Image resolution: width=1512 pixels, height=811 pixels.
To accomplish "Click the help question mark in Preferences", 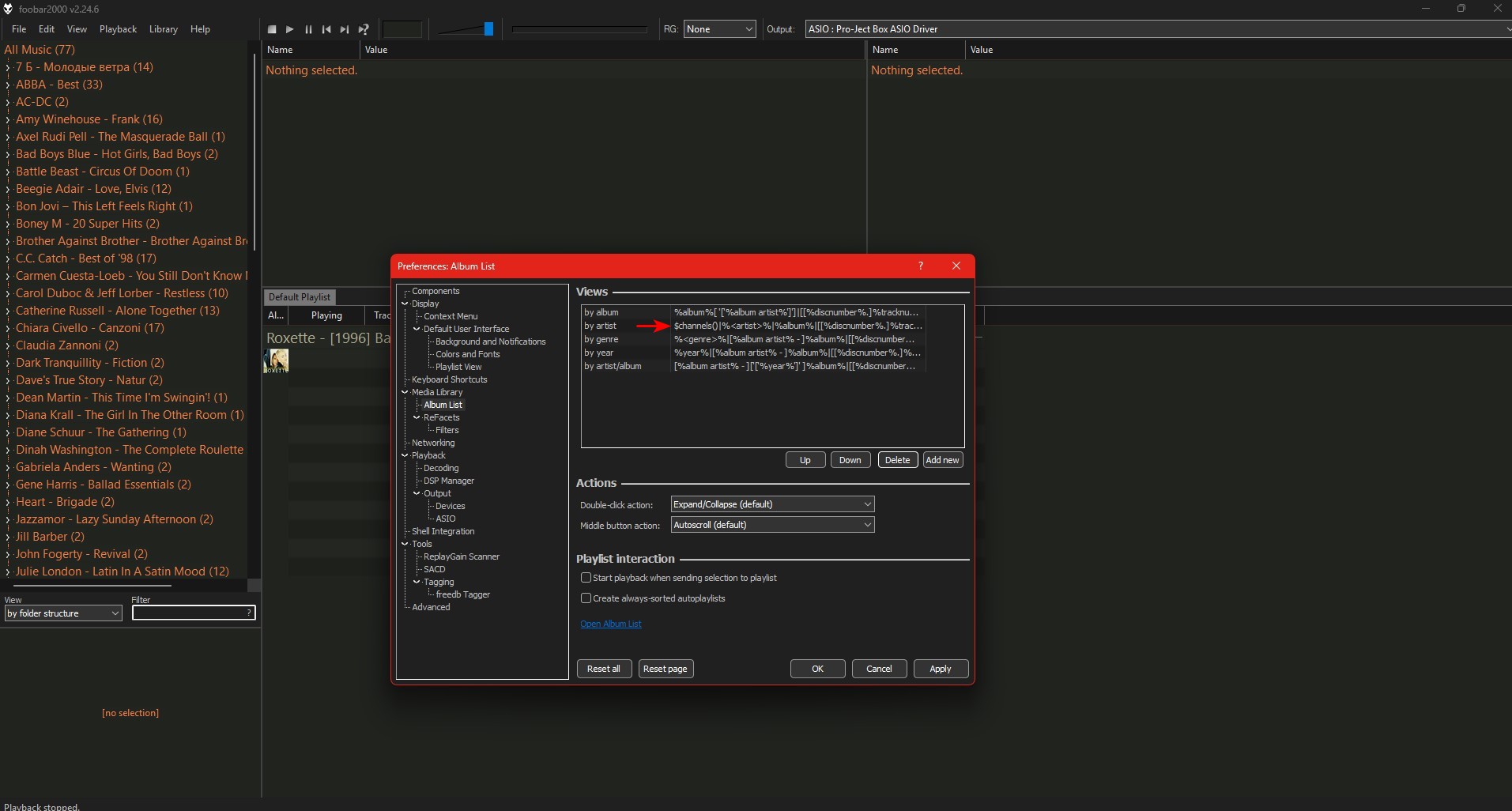I will (920, 266).
